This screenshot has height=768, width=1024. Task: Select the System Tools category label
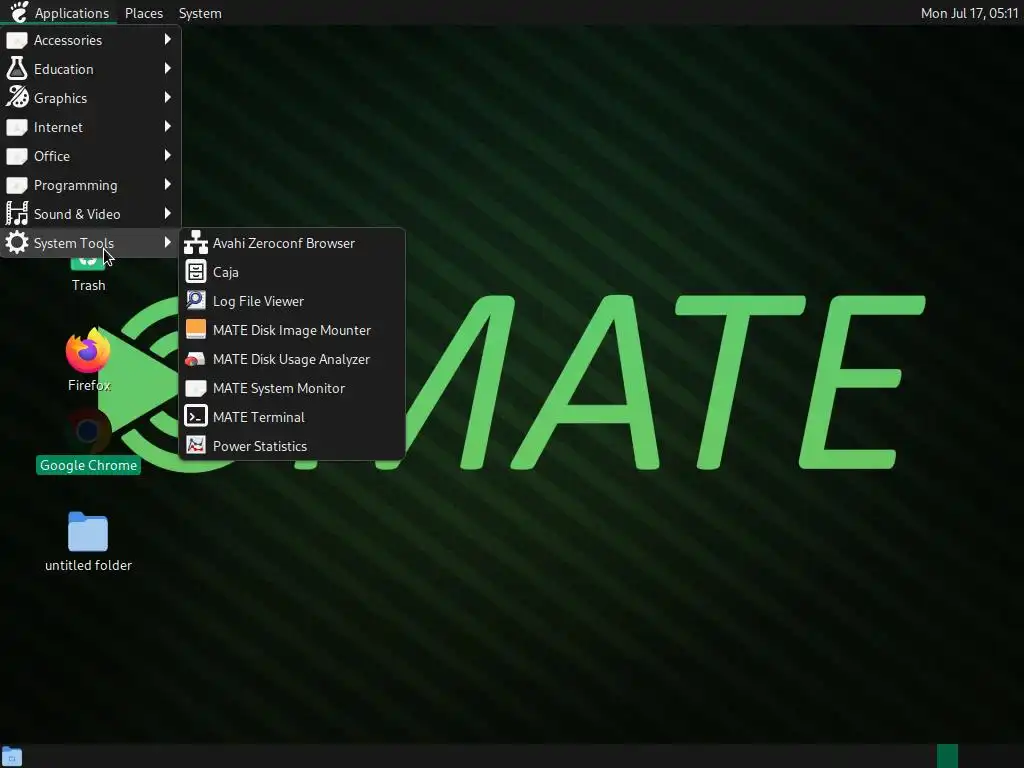[74, 243]
